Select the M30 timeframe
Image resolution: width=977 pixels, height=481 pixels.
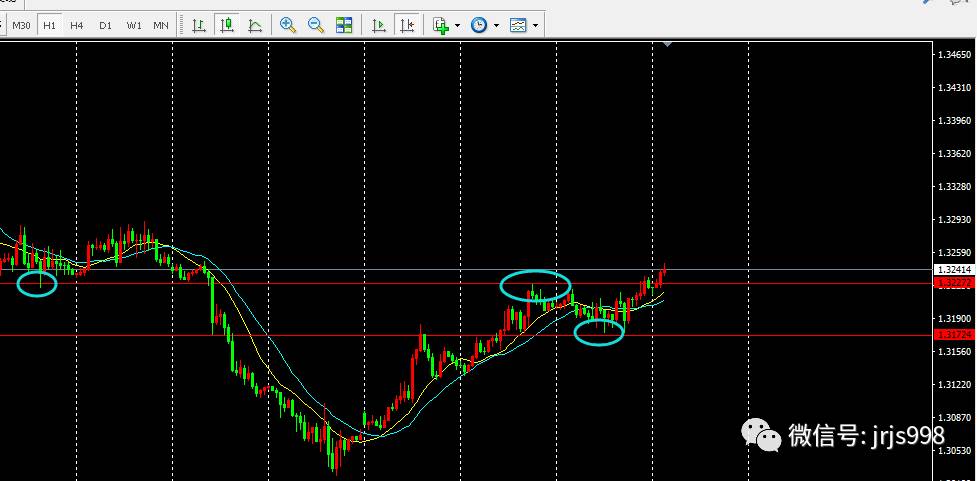(22, 25)
